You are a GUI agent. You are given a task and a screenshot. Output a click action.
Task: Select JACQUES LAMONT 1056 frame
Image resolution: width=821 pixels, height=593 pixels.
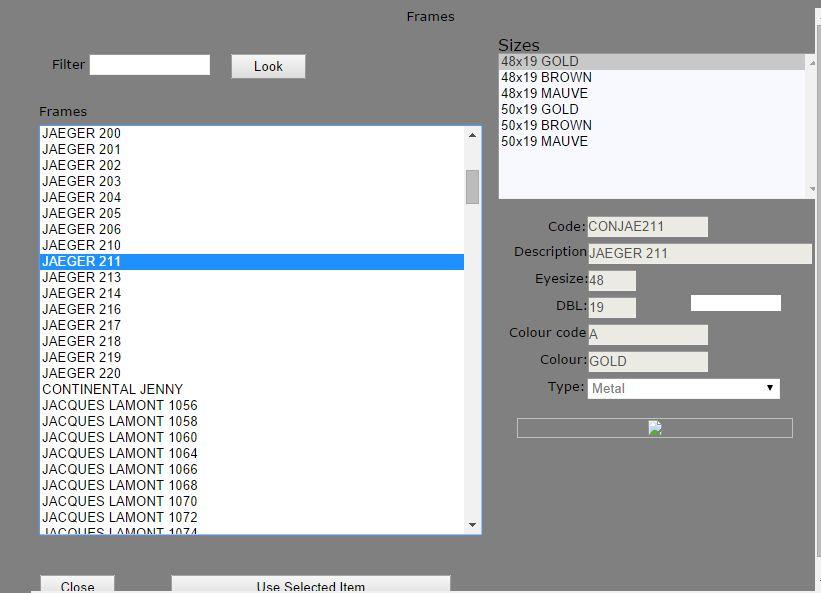tap(252, 406)
